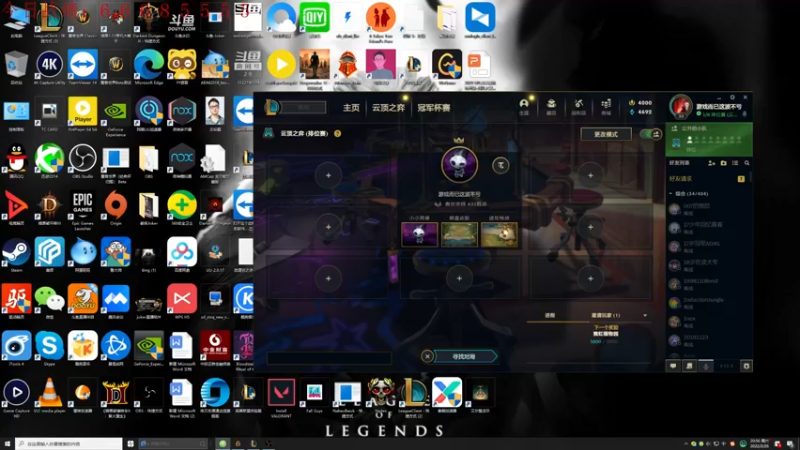Image resolution: width=800 pixels, height=450 pixels.
Task: Click the add friend icon
Action: pos(711,163)
